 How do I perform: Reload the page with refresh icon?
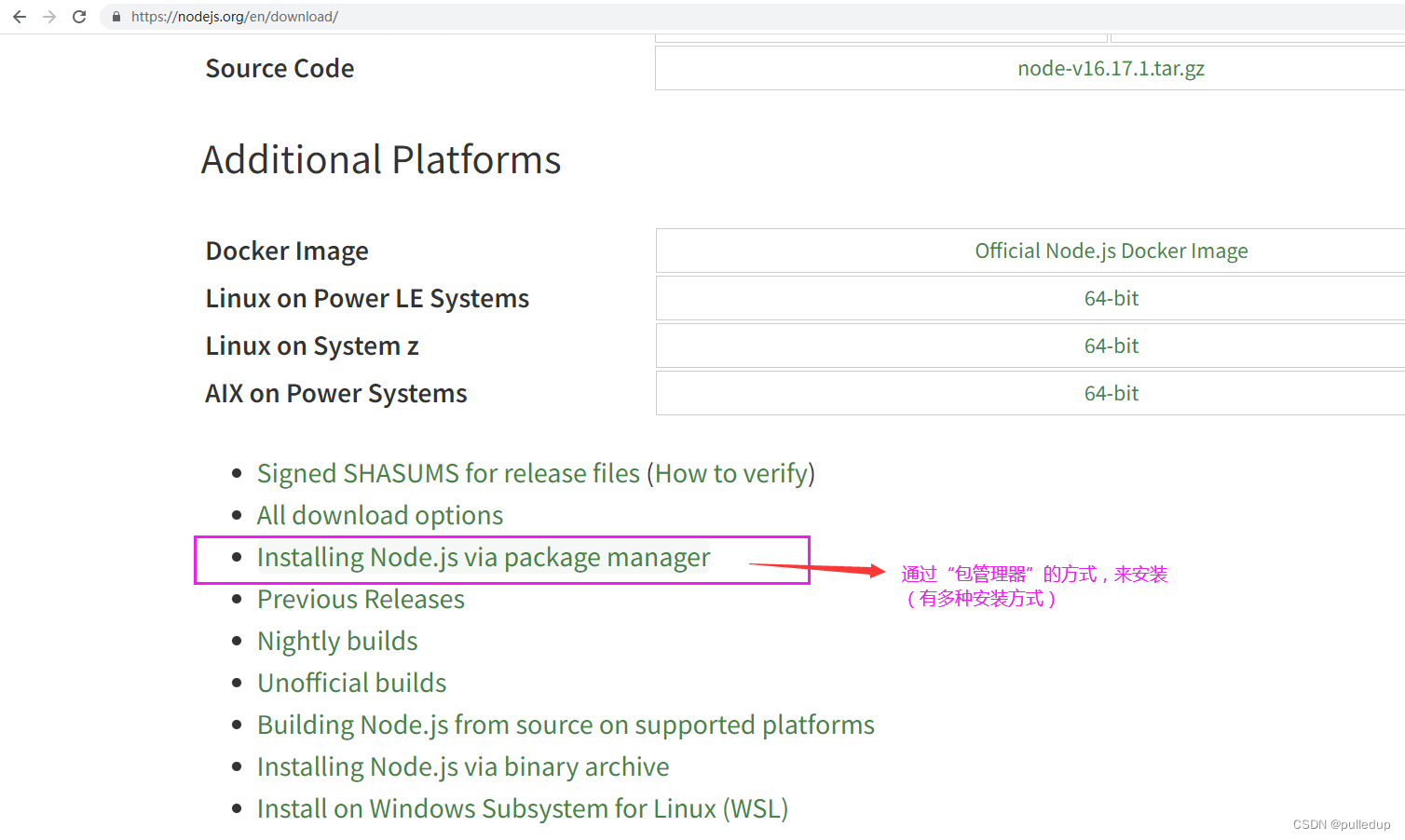79,17
